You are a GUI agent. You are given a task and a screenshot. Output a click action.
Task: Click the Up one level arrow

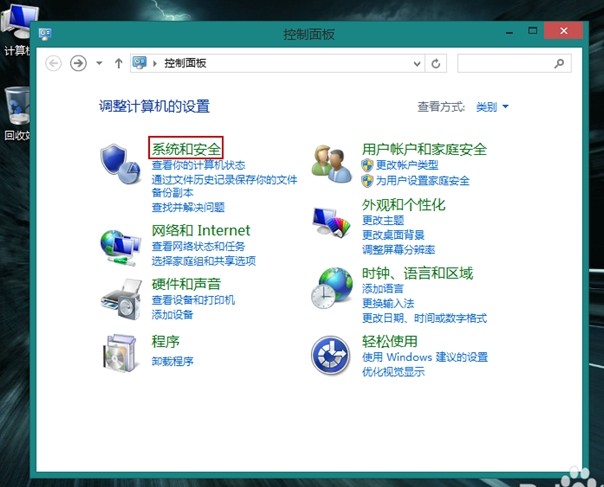(119, 63)
